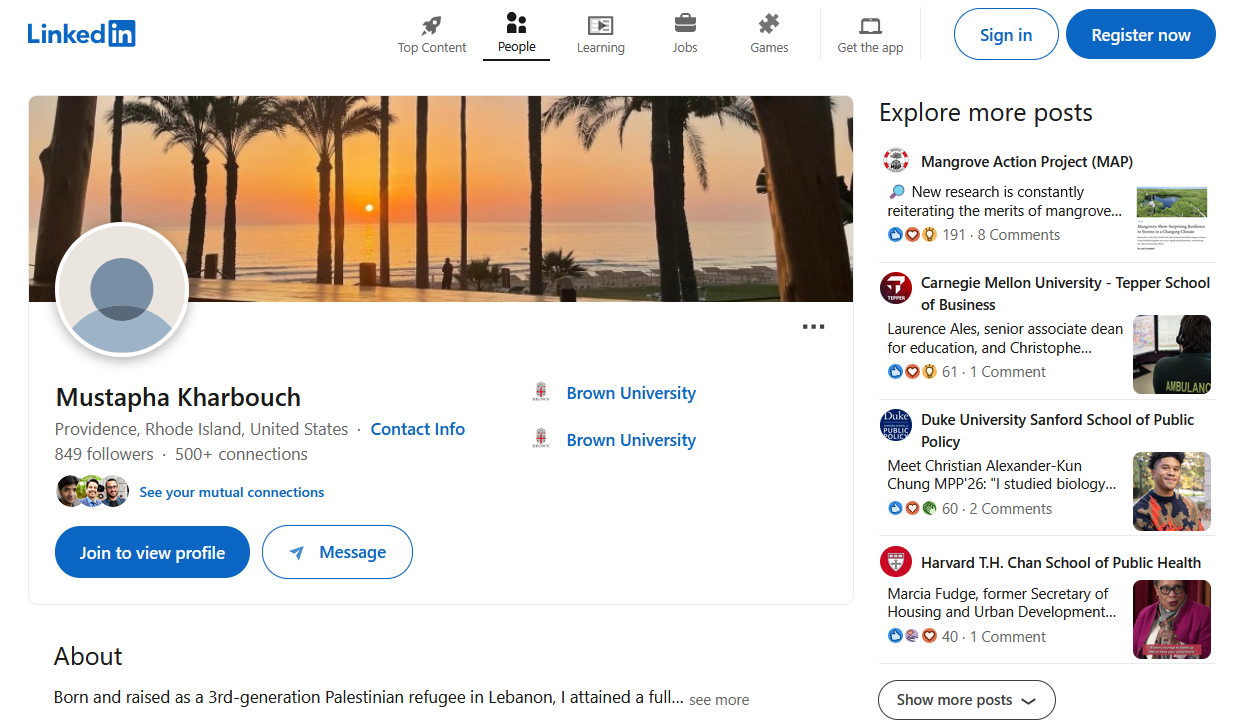Click paper plane icon in Message button

click(x=296, y=553)
